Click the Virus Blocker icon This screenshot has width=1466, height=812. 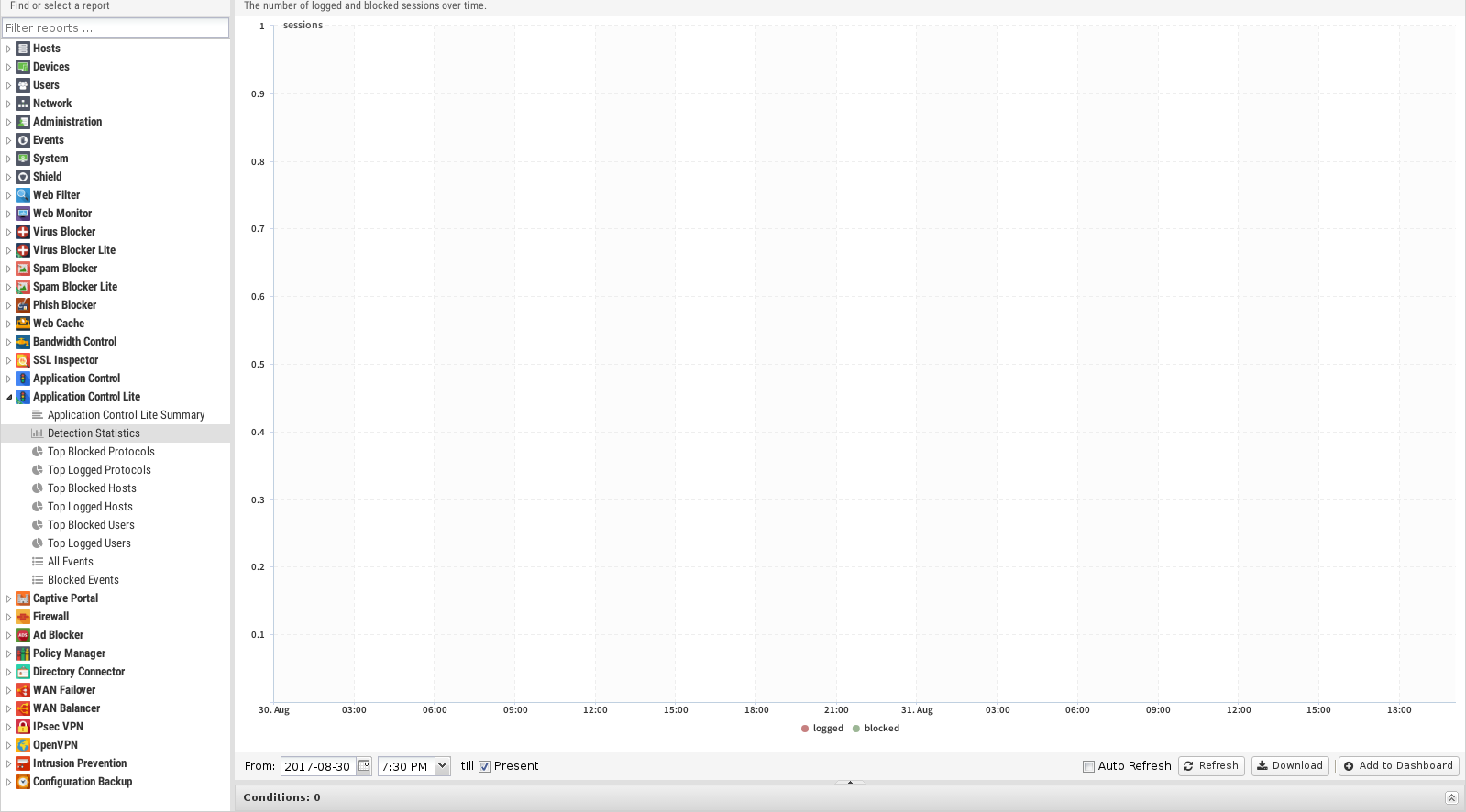[x=23, y=232]
